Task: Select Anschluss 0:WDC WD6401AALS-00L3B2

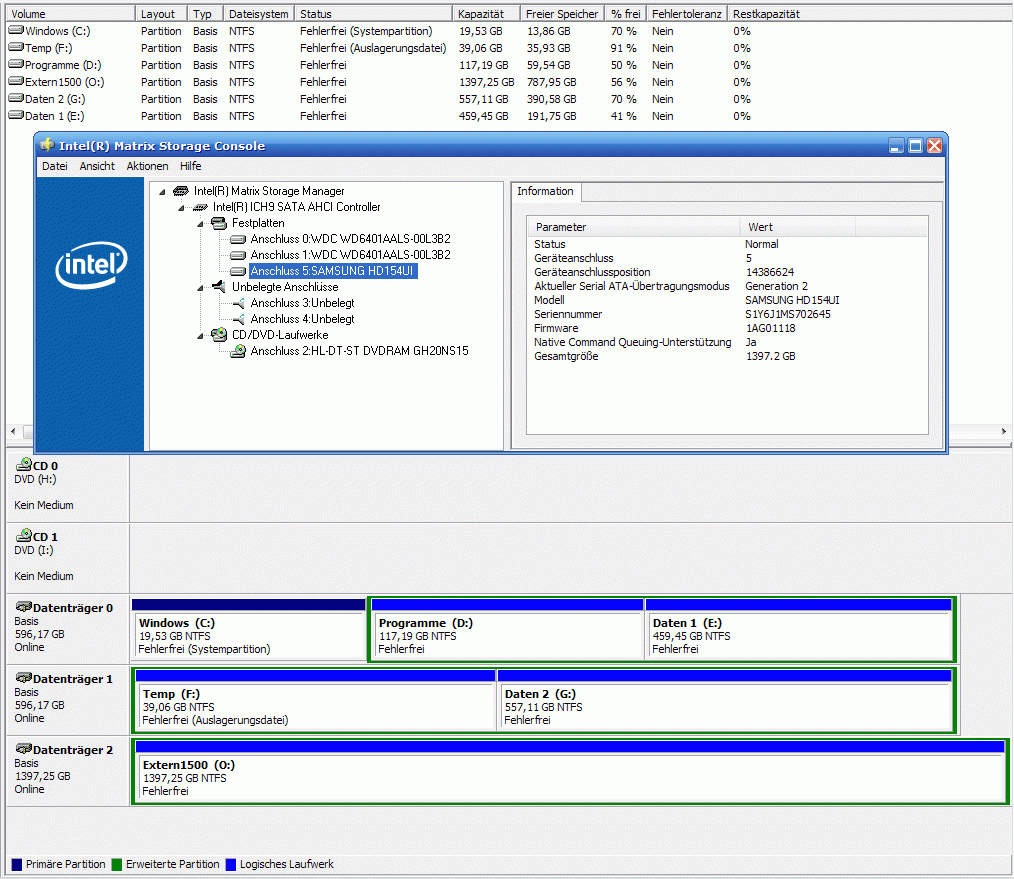Action: click(x=351, y=239)
